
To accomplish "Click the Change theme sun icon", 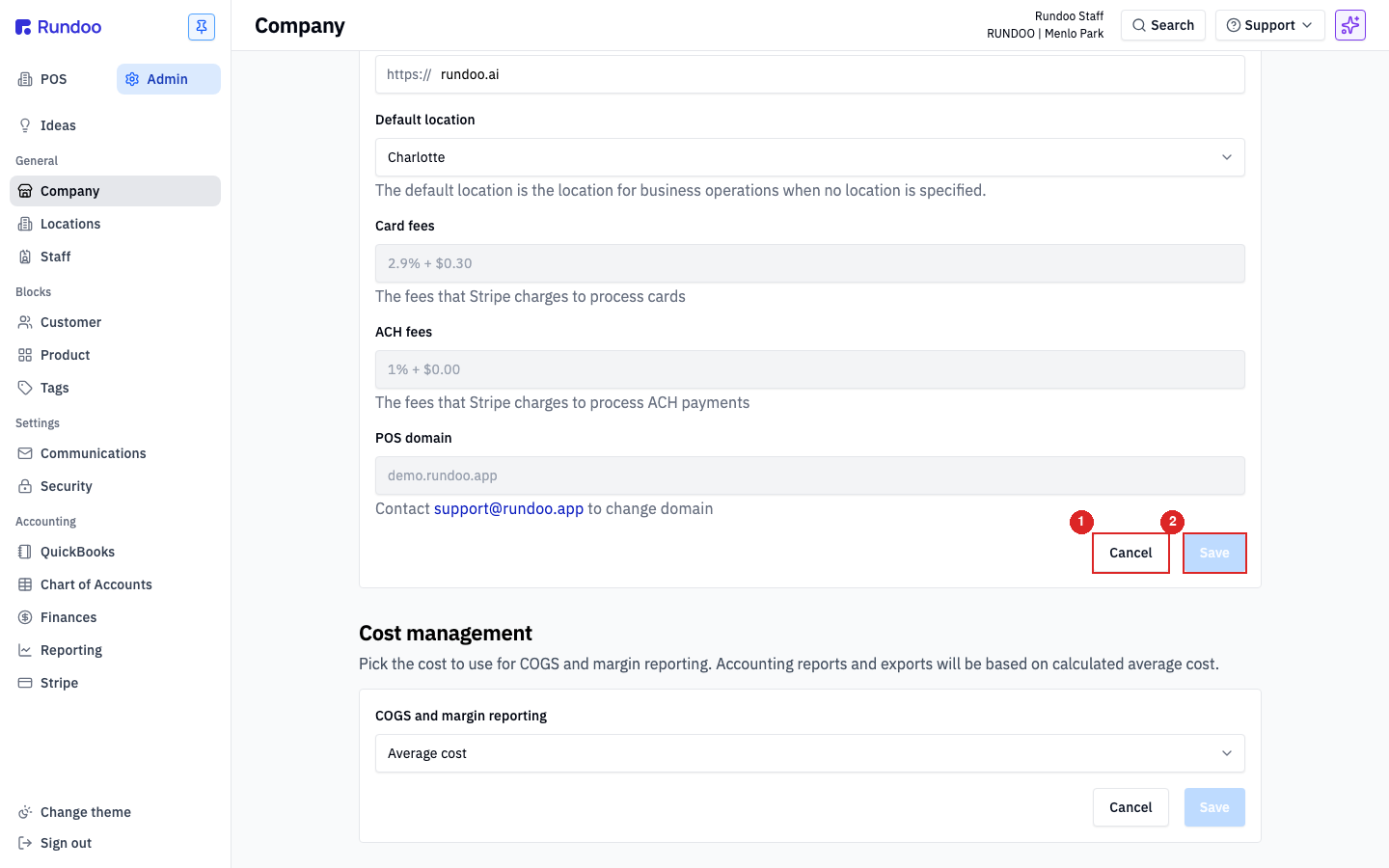I will click(25, 812).
